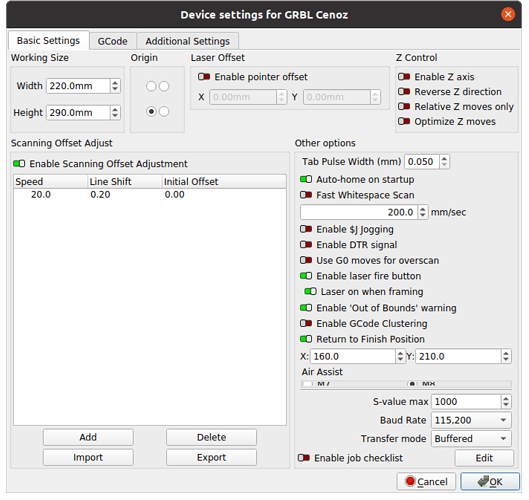Screen dimensions: 529x500
Task: Select the 0.00 Initial Offset cell
Action: point(174,195)
